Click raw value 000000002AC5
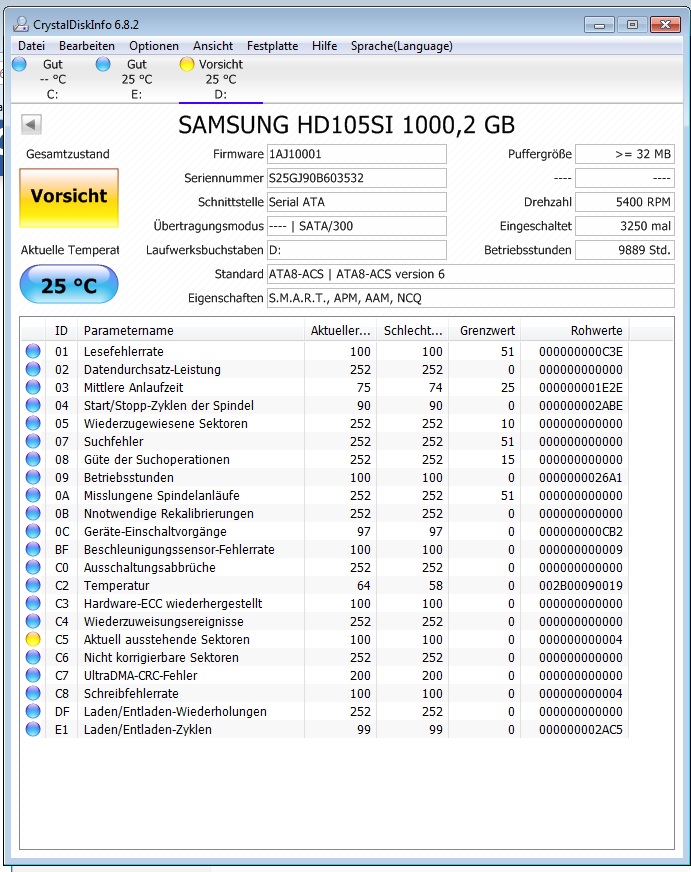 [580, 730]
